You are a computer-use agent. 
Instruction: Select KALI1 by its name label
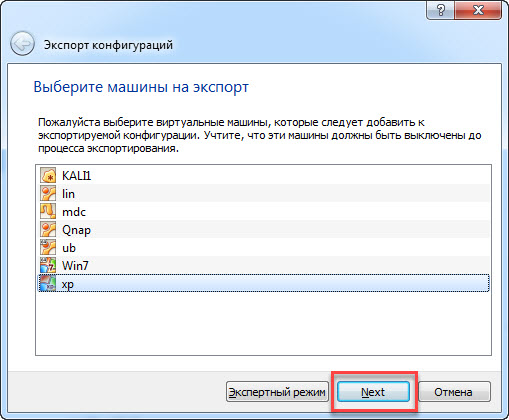point(76,175)
